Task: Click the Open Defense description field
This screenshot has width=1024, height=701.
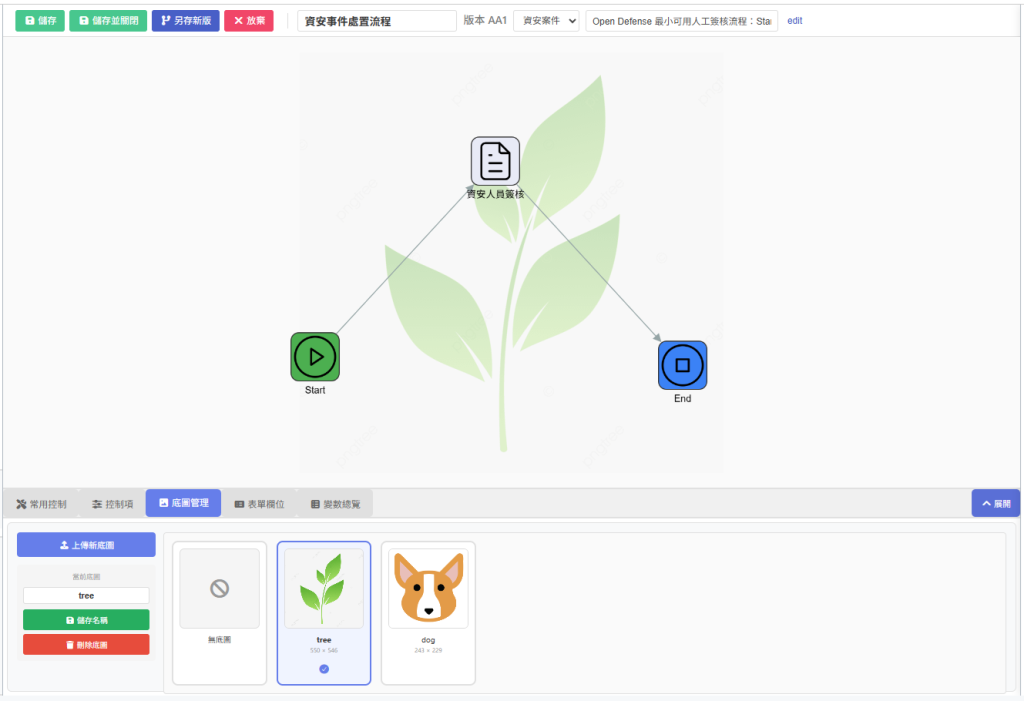Action: click(681, 21)
